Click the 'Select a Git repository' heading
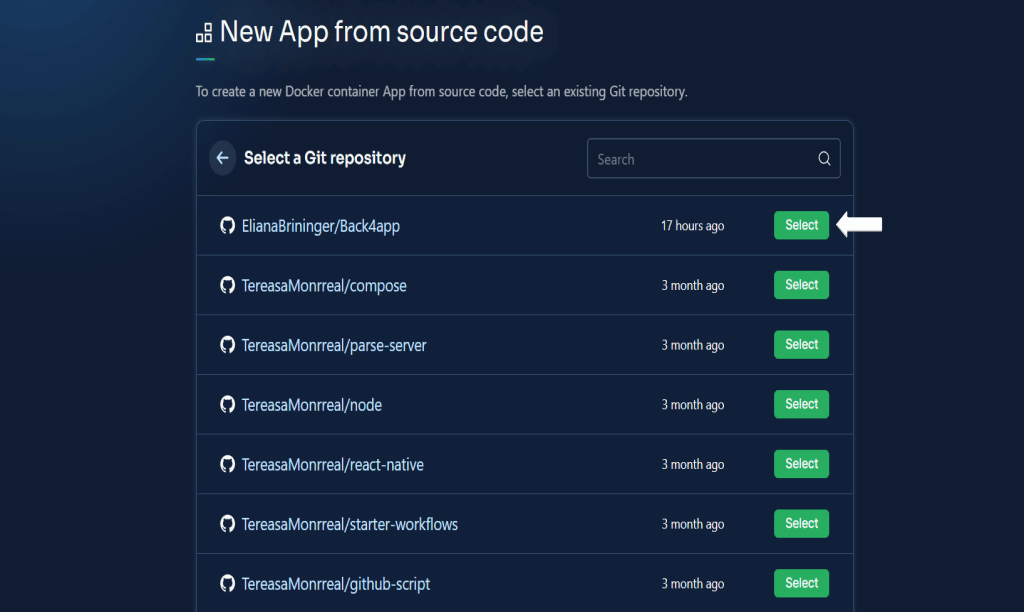1024x612 pixels. pos(325,158)
